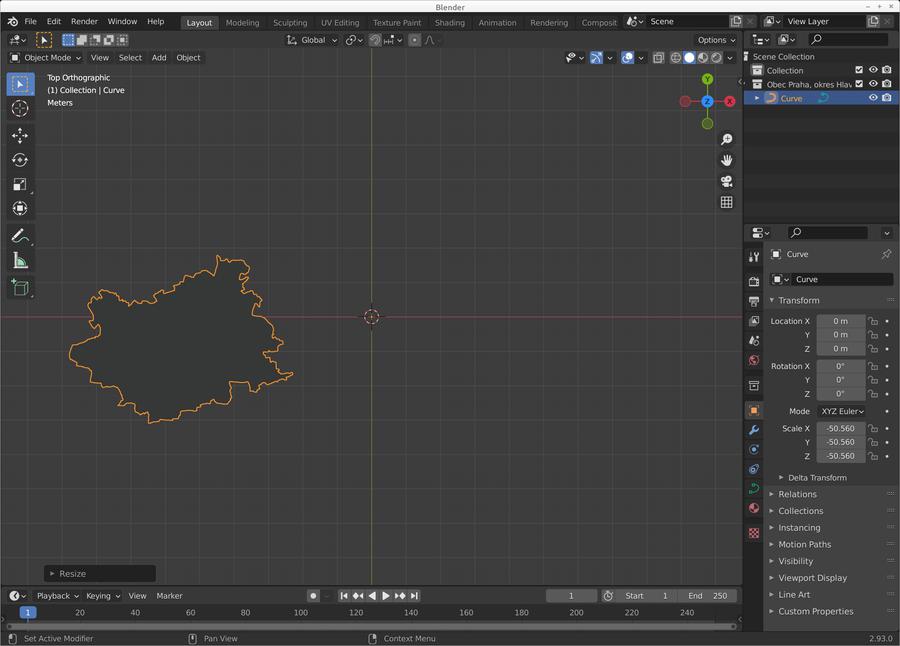Choose the Measure tool
This screenshot has width=900, height=646.
20,261
